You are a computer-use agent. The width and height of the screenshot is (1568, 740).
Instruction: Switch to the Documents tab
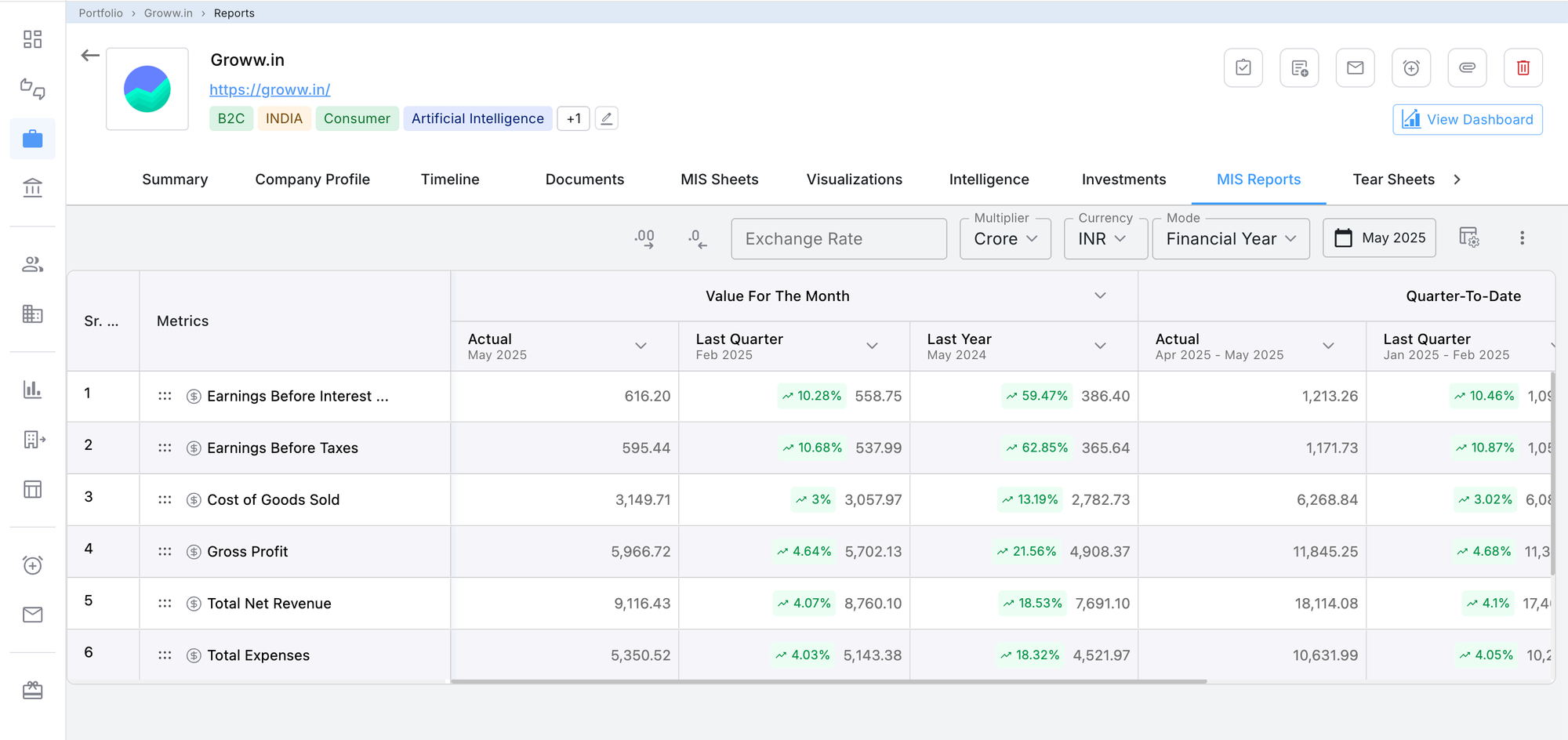click(585, 180)
